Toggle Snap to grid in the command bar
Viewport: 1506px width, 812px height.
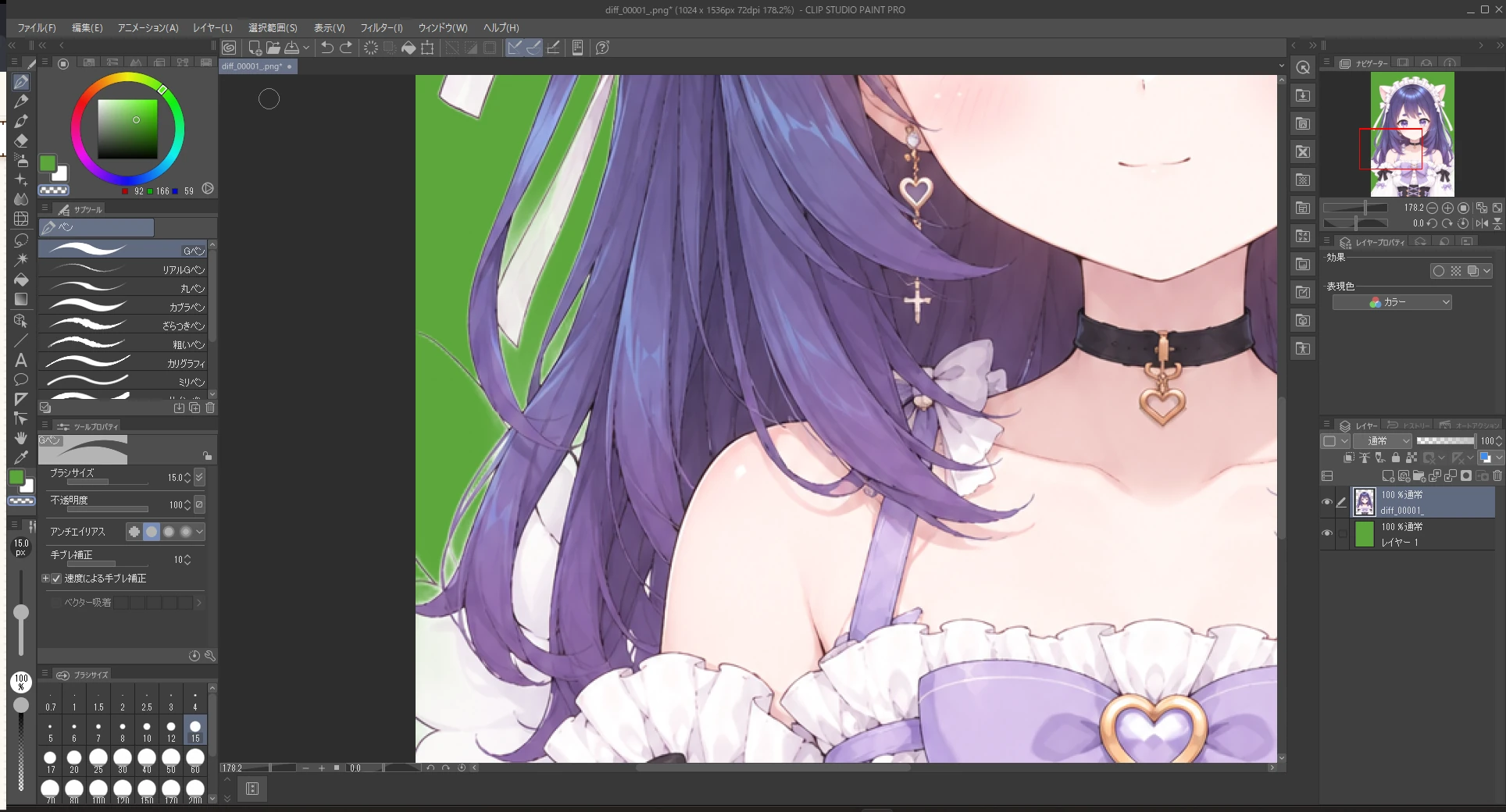pos(553,48)
